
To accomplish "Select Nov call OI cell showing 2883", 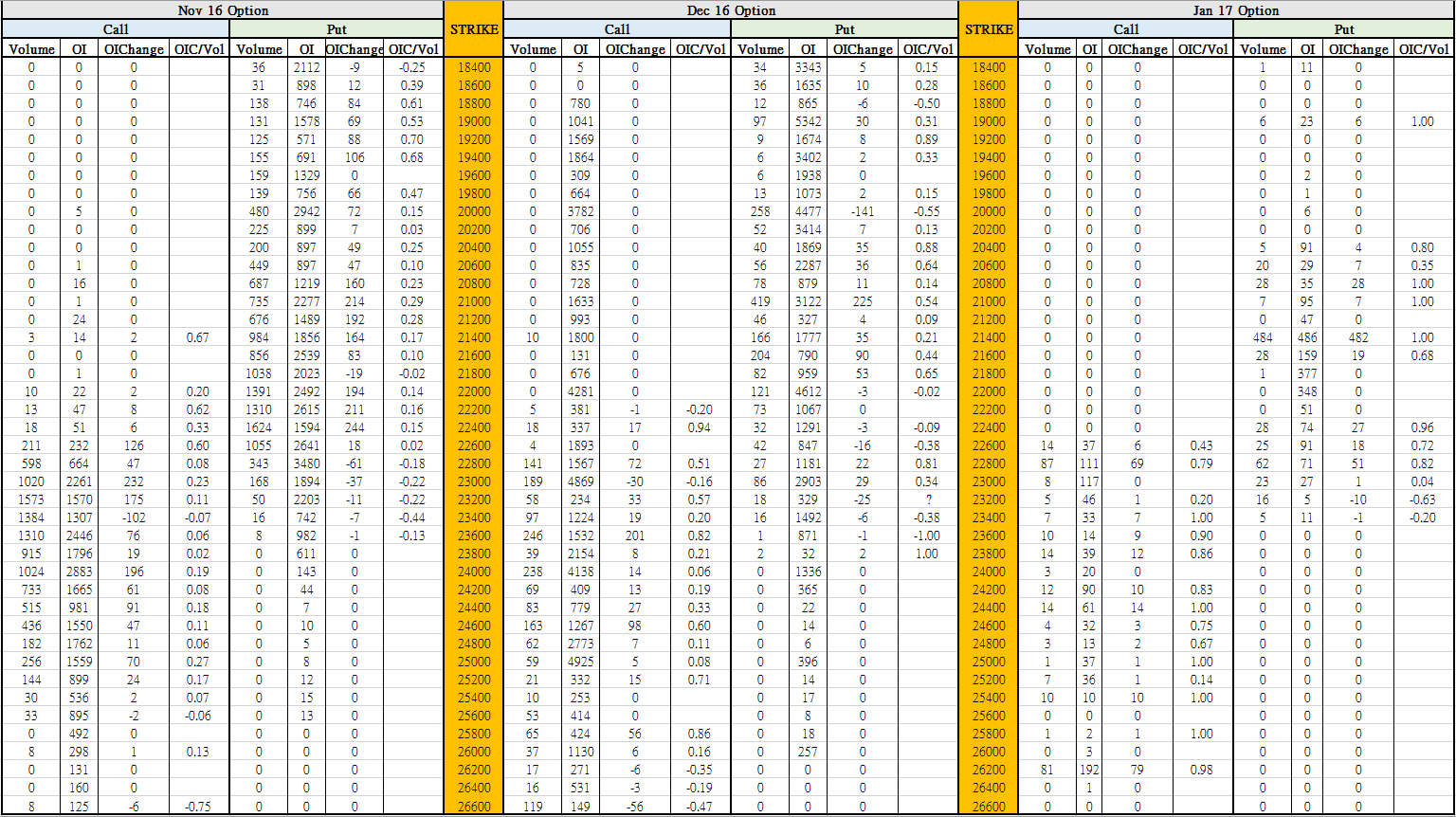I will (79, 572).
